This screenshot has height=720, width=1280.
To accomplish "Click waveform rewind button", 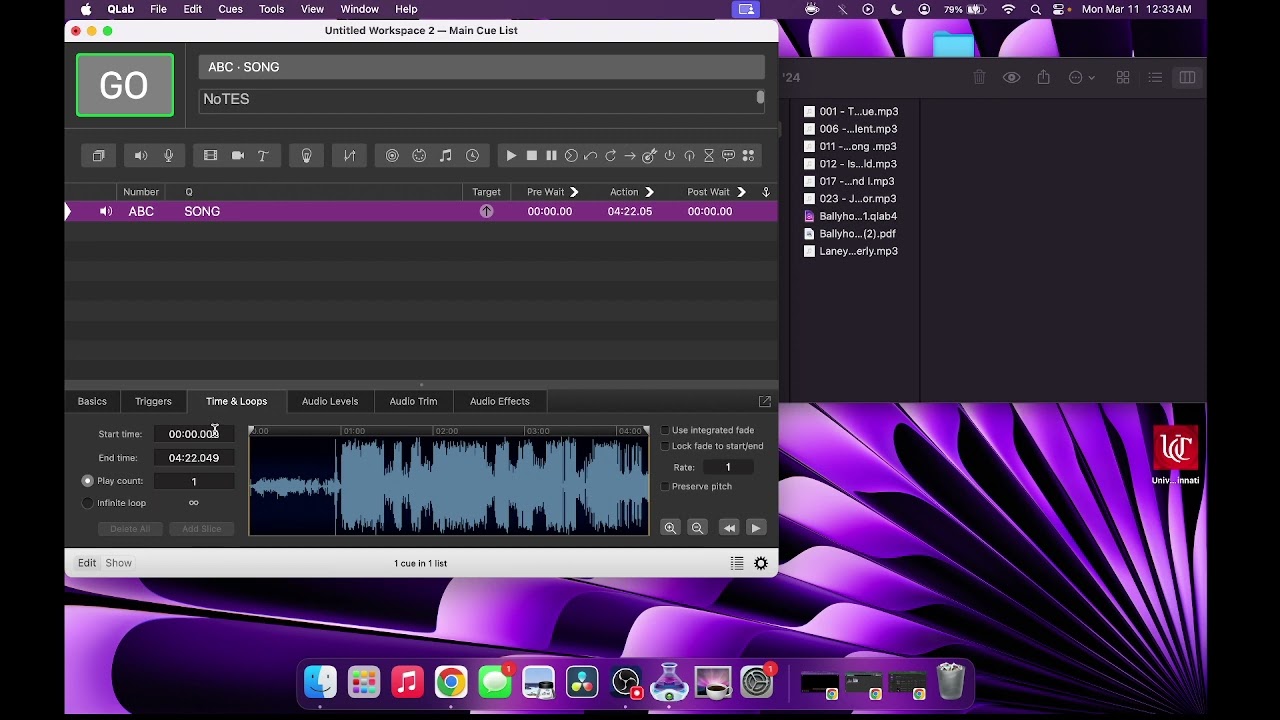I will click(x=729, y=528).
